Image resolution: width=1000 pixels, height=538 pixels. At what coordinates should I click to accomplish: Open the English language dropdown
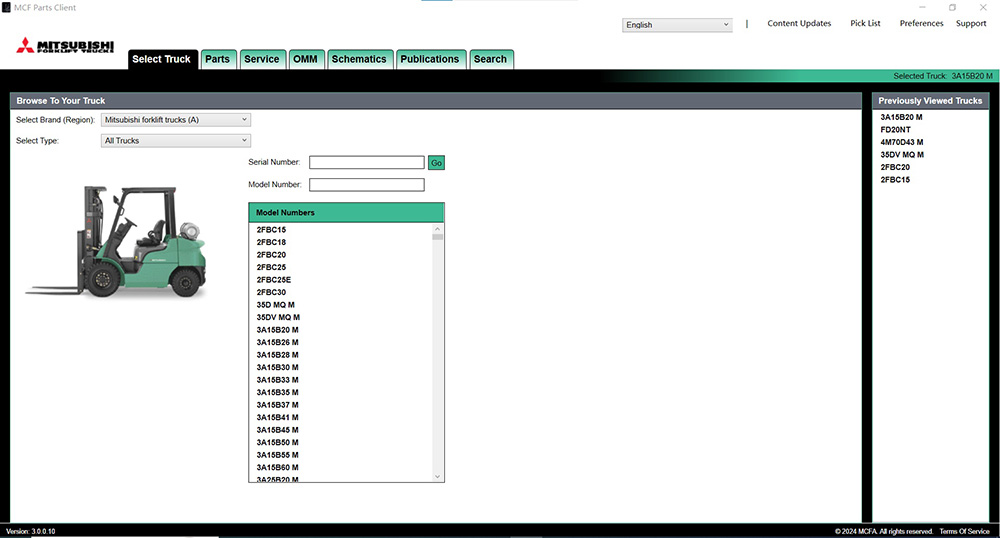click(x=677, y=25)
